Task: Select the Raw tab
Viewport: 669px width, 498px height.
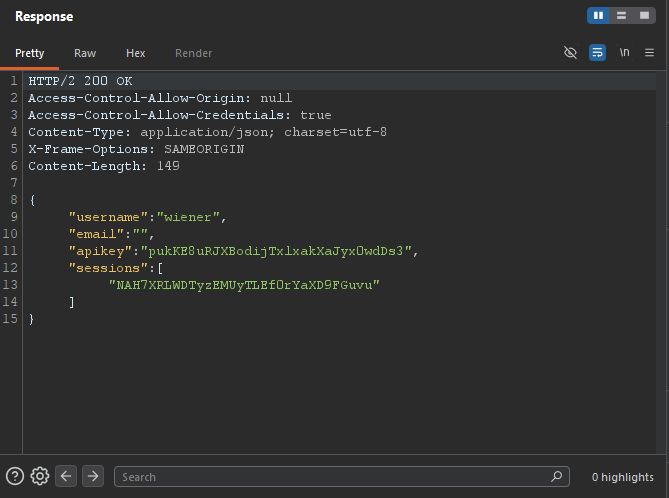Action: 85,53
